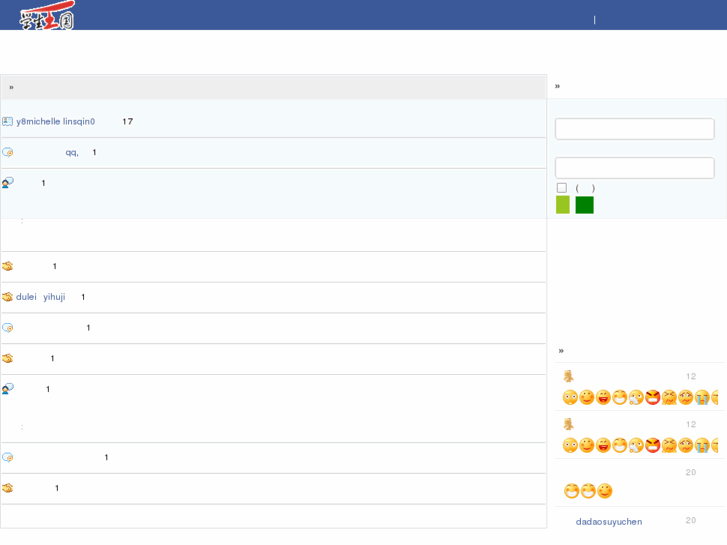Viewport: 727px width, 545px height.
Task: Expand the lower right panel header arrow
Action: [561, 350]
